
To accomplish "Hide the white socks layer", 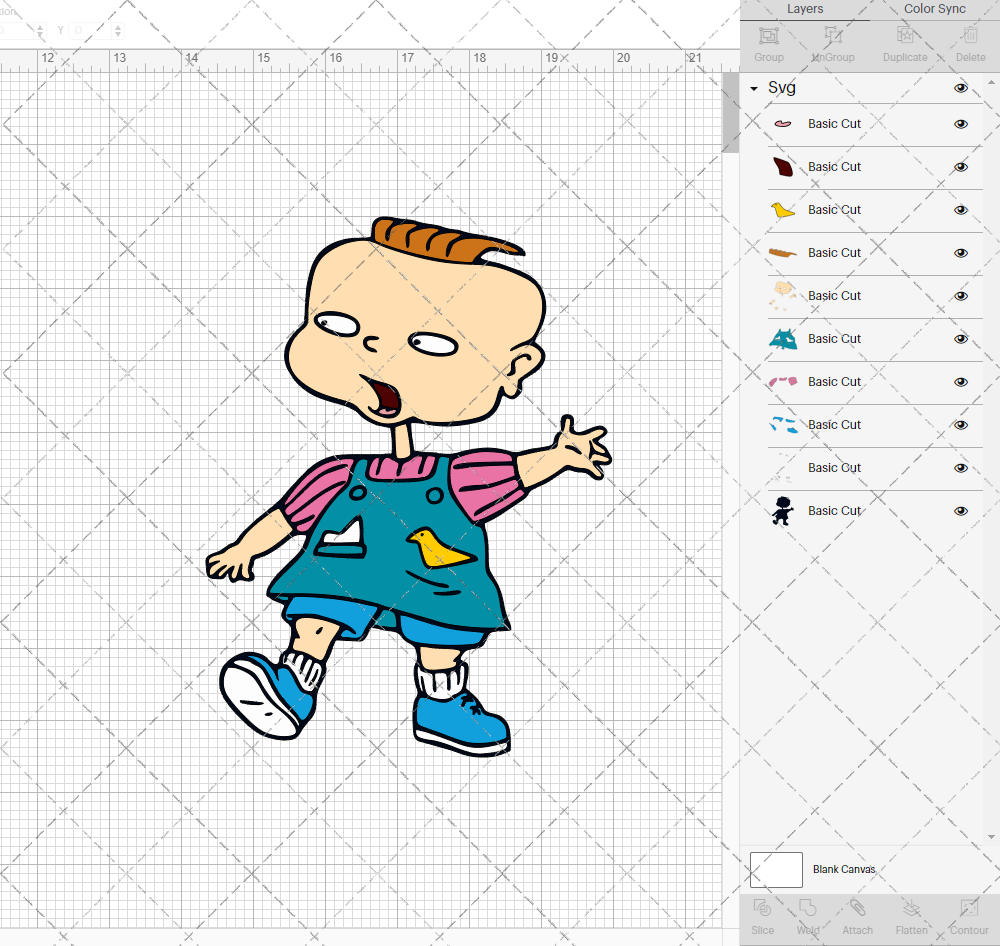I will [x=961, y=468].
